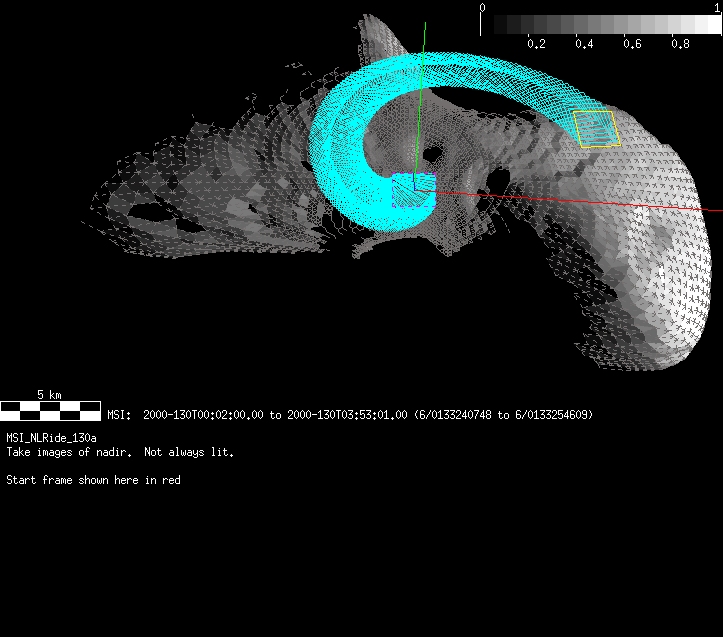Click the grayscale gradient color bar
Screen dimensions: 723x637
[x=607, y=24]
